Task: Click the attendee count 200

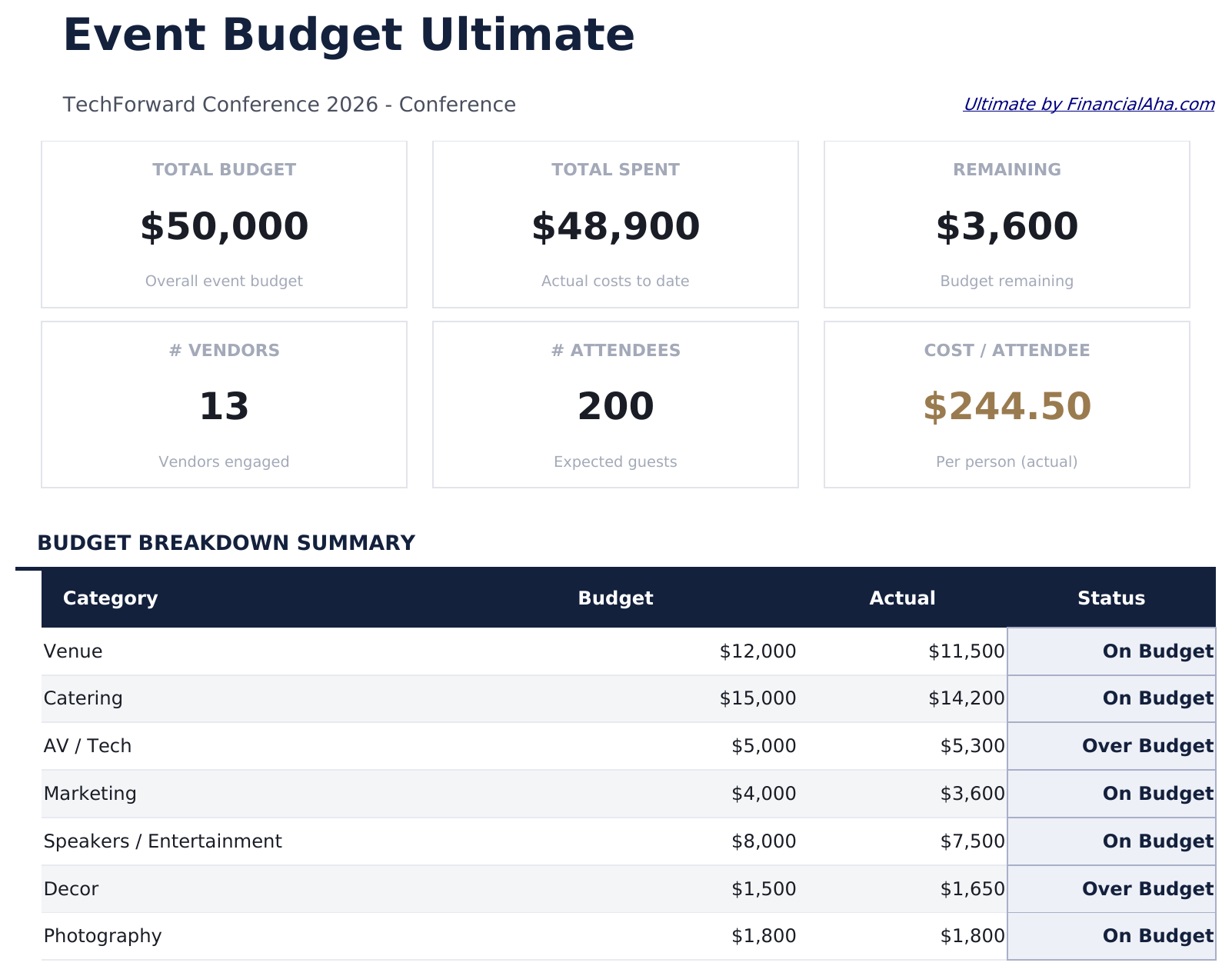Action: [x=614, y=406]
